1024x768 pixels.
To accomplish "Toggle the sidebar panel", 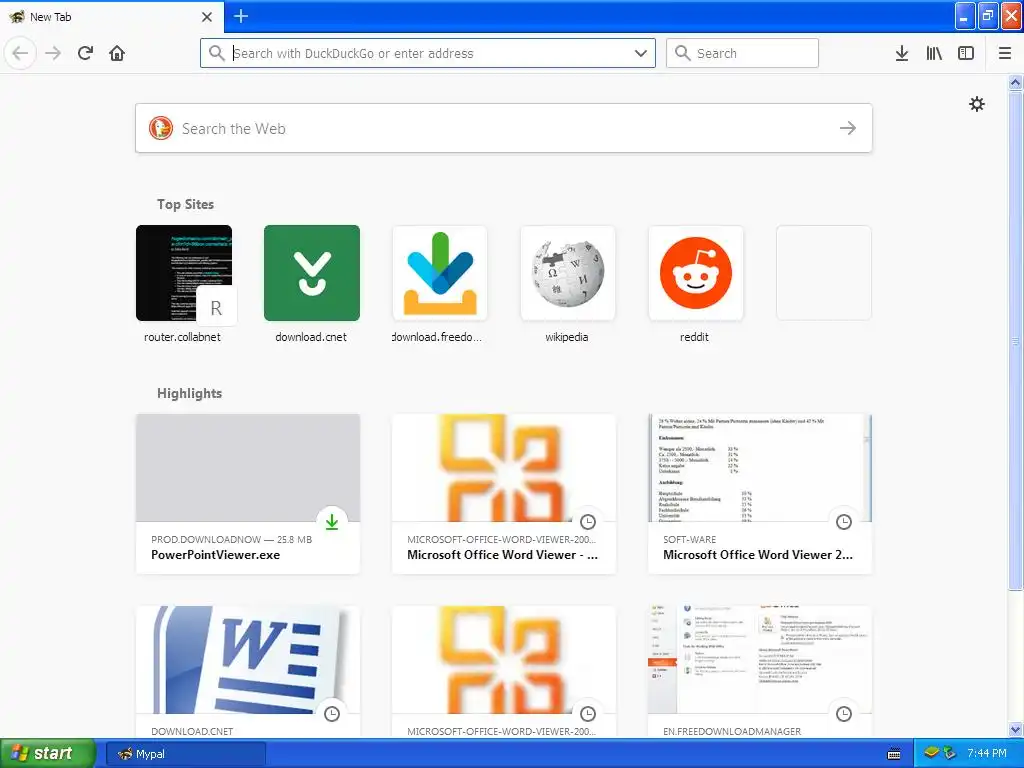I will click(x=966, y=53).
